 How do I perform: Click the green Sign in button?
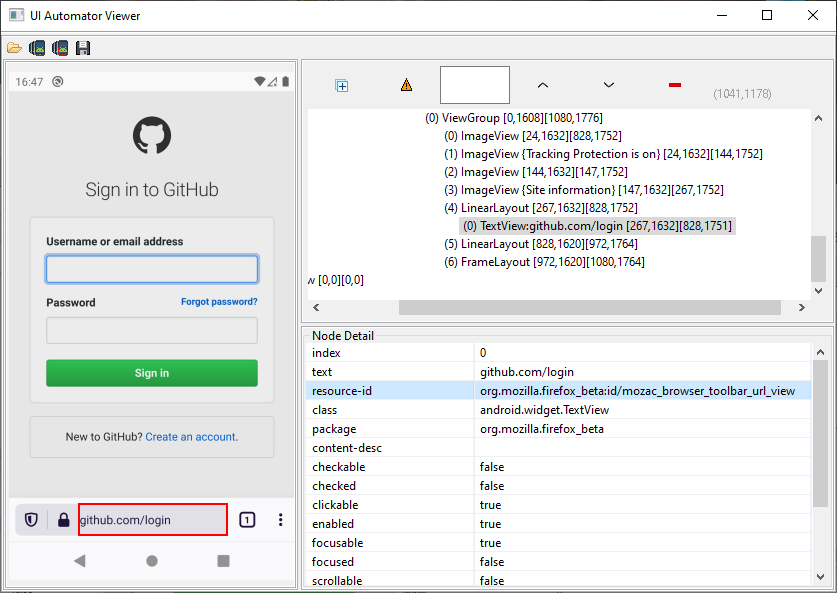click(152, 373)
